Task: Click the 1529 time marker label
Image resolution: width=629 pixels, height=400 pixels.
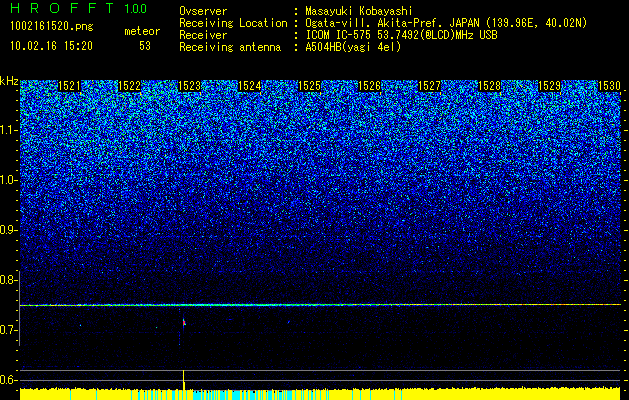Action: 550,86
